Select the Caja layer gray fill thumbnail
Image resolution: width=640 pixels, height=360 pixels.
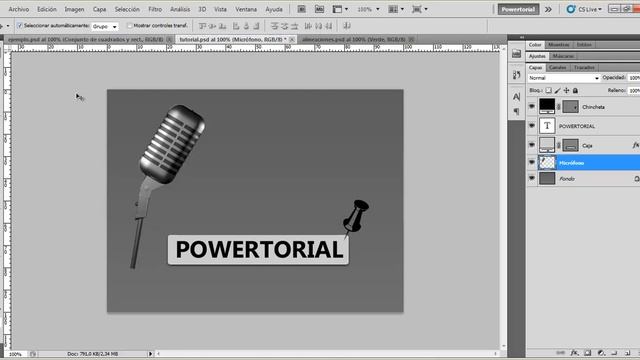click(547, 145)
